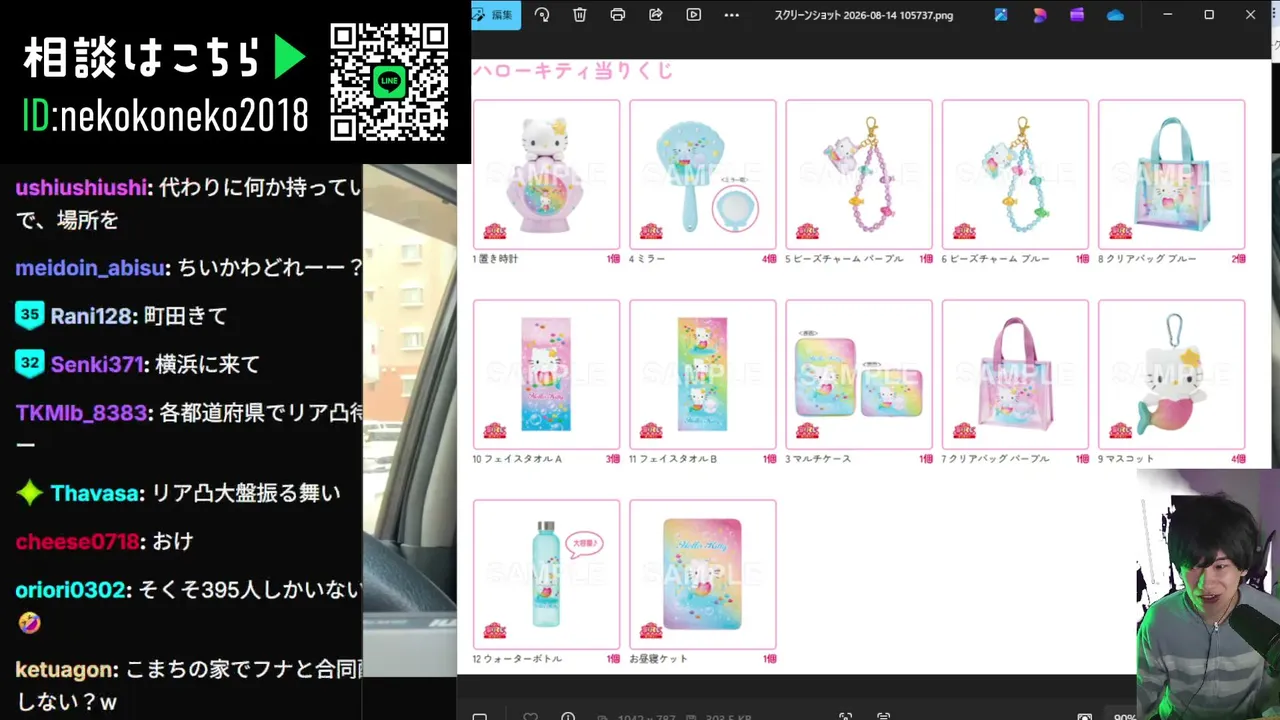Click the label 1 置き時計
The image size is (1280, 720).
[495, 259]
